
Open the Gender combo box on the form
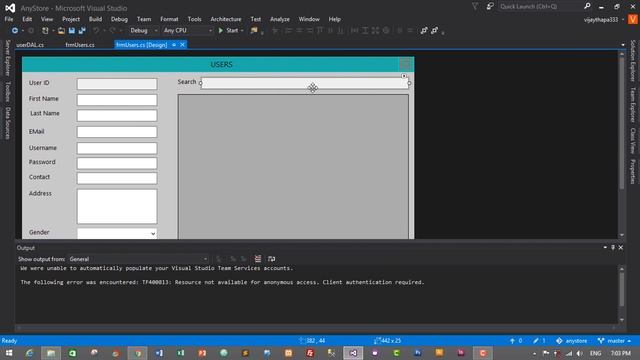tap(117, 233)
